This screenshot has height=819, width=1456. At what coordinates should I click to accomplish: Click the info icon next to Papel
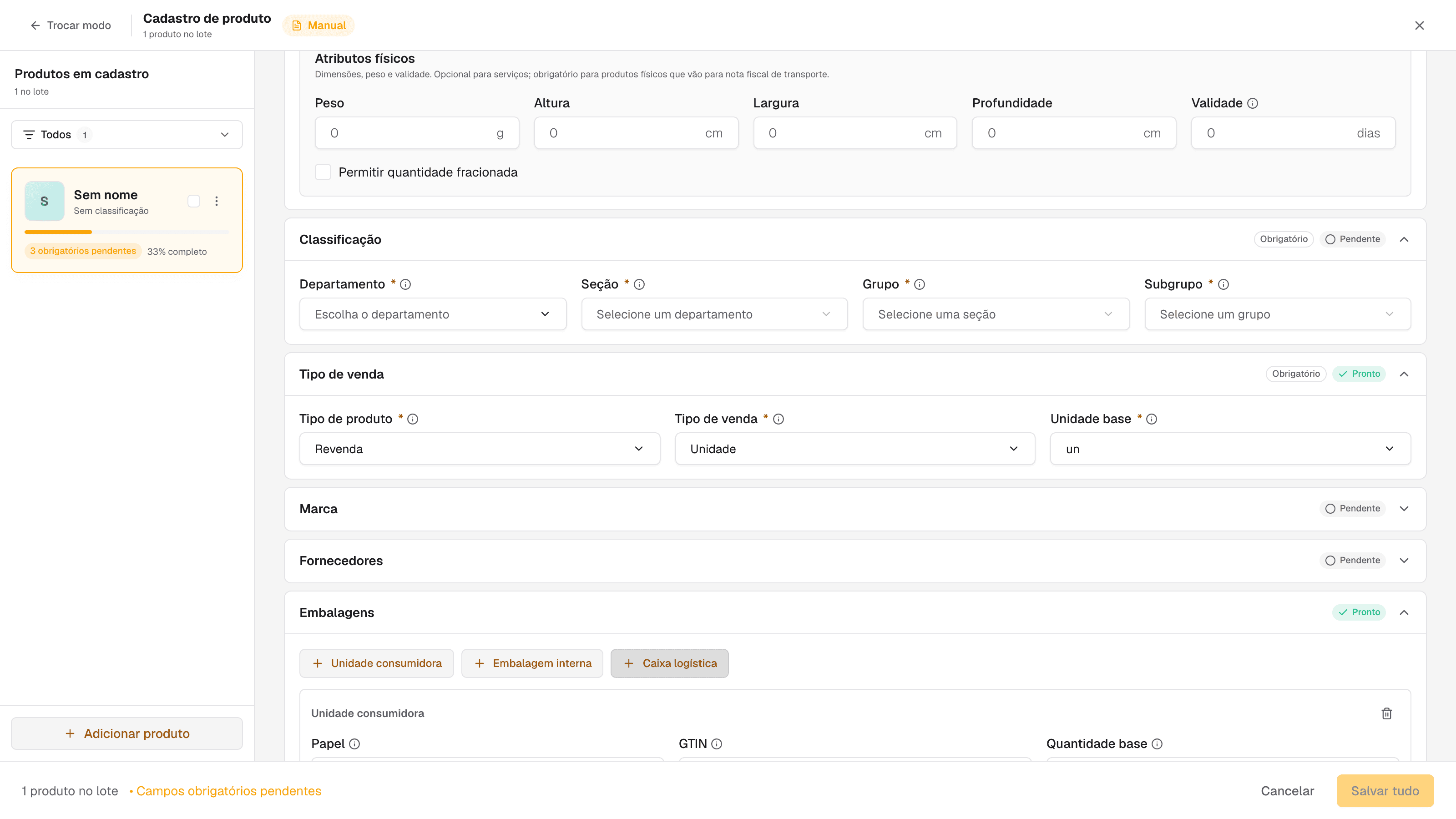click(x=354, y=744)
